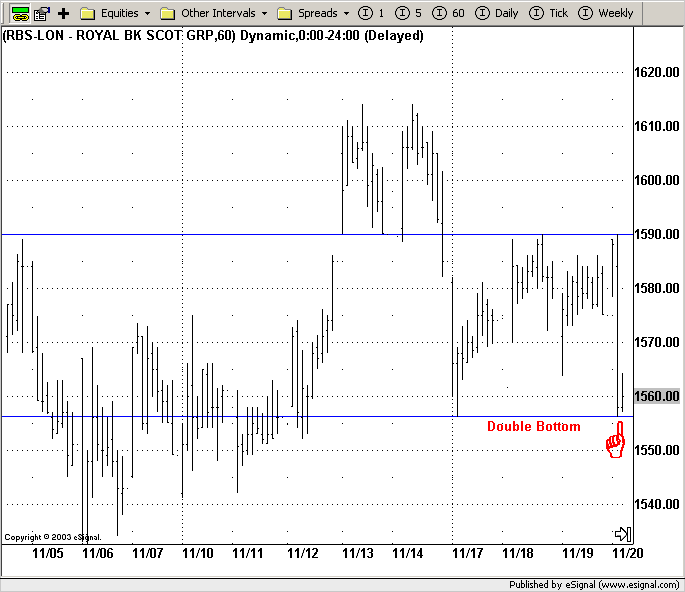The height and width of the screenshot is (592, 685).
Task: Click the Other Intervals folder icon
Action: 167,14
